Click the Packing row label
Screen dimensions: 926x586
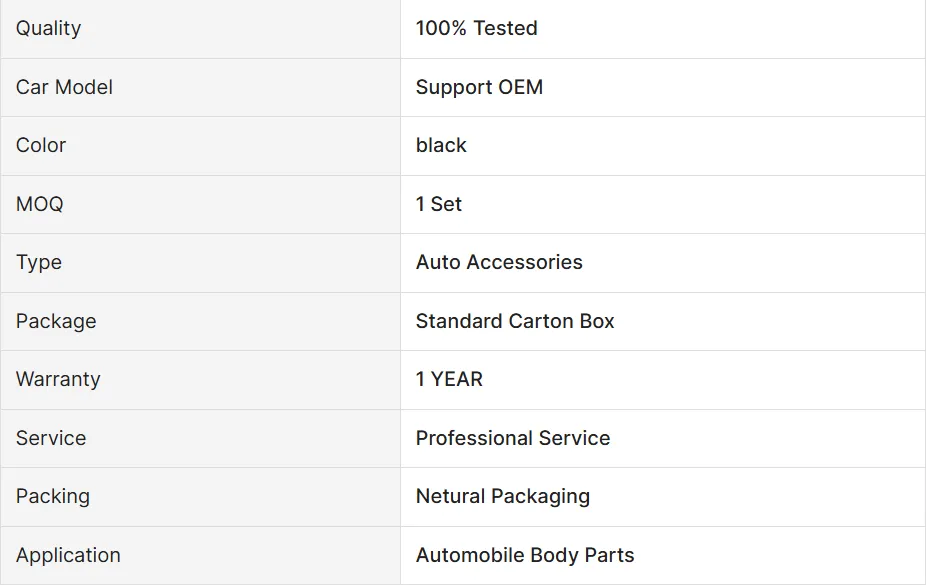pyautogui.click(x=53, y=496)
